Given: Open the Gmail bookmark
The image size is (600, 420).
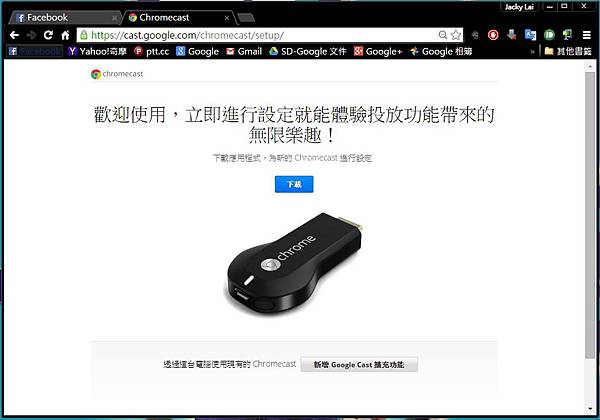Looking at the screenshot, I should [x=244, y=51].
